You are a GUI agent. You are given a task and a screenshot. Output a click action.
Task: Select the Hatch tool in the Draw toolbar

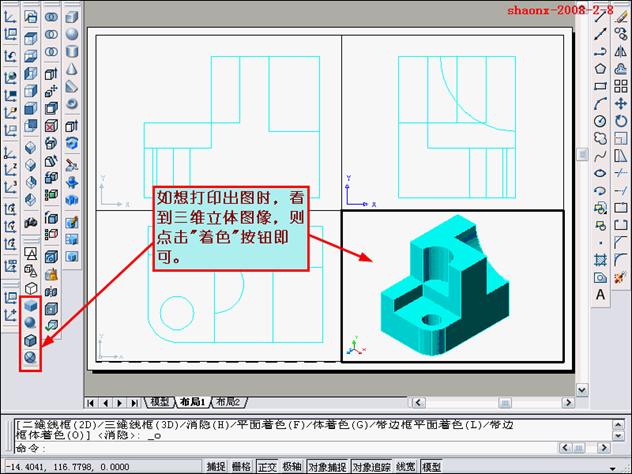pos(600,260)
